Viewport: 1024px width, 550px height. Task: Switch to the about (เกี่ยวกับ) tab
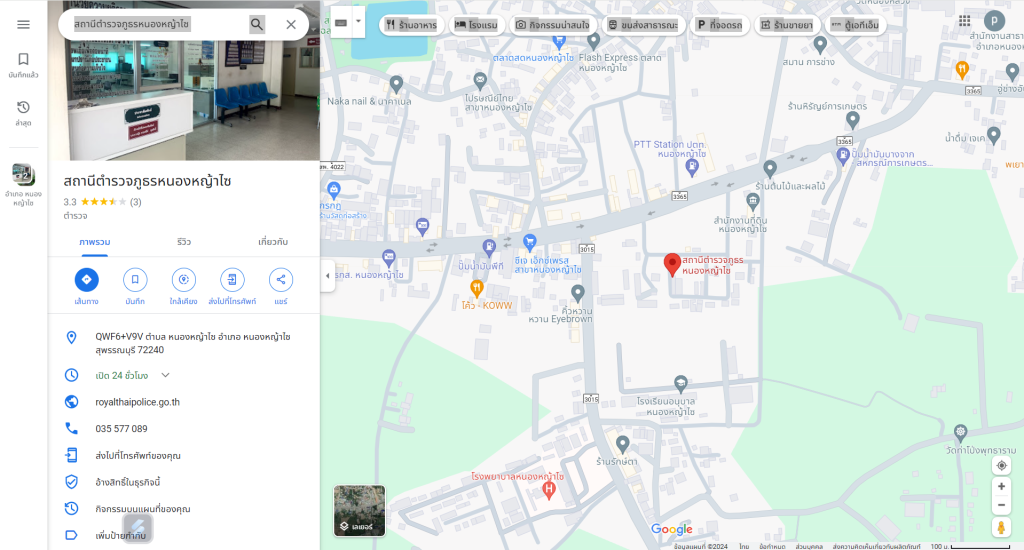pos(273,242)
